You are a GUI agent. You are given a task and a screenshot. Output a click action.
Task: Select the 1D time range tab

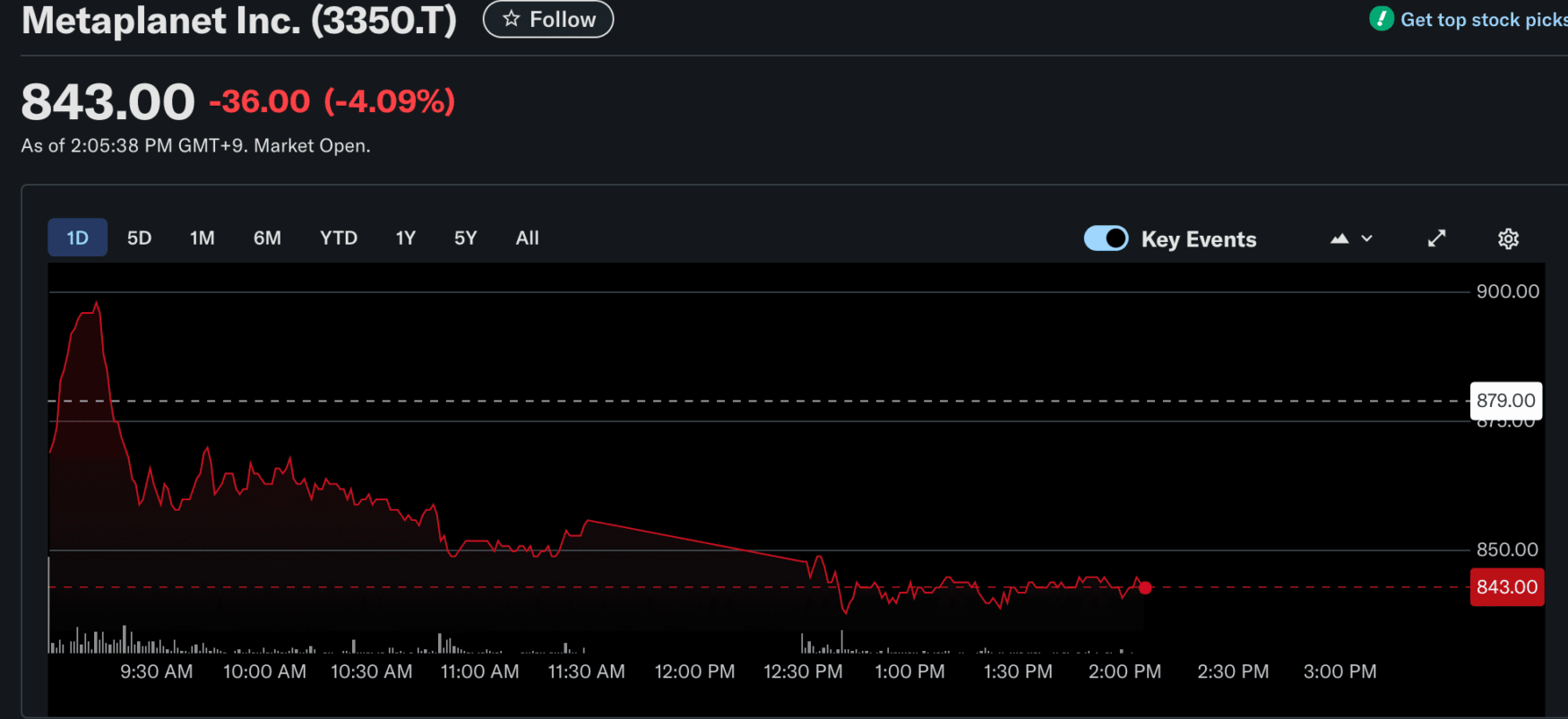77,238
